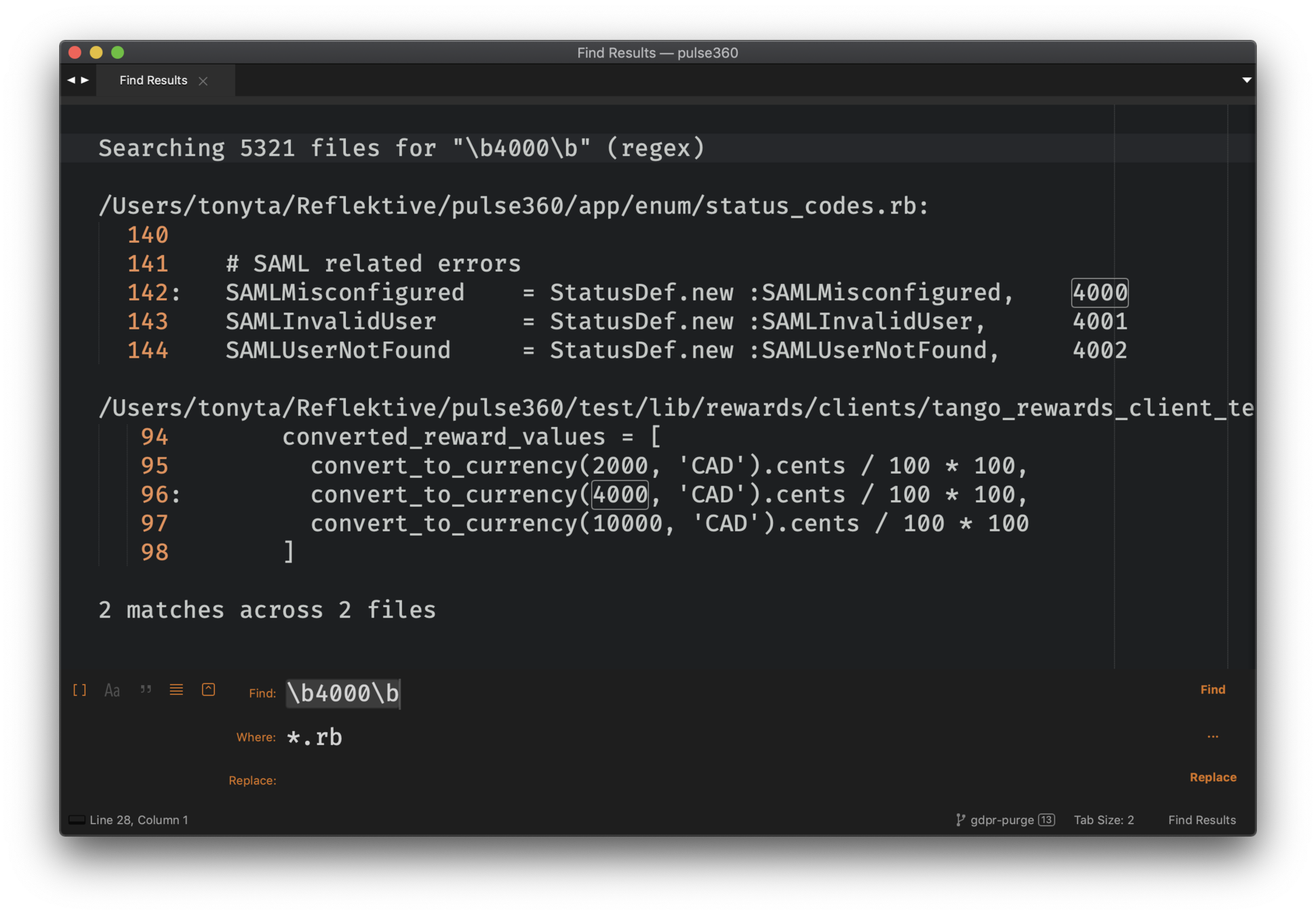Open tab list dropdown arrow
Screen dimensions: 1316x915
(x=1246, y=80)
